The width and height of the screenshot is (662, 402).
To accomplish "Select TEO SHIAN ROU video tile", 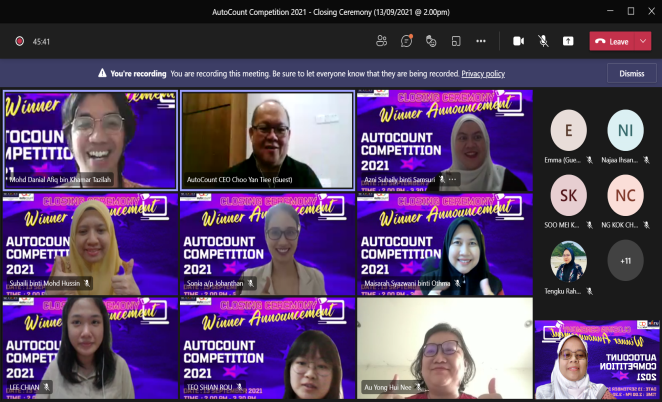I will [268, 348].
